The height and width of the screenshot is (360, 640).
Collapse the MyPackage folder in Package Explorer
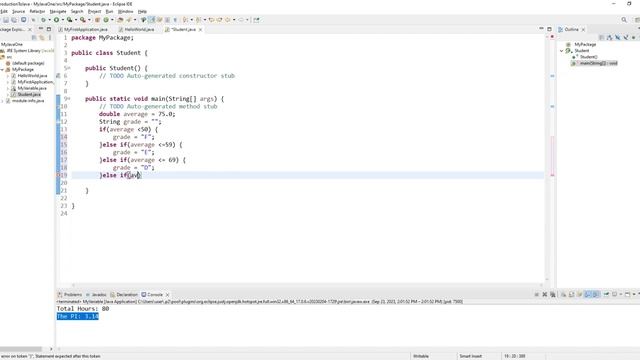(2, 69)
